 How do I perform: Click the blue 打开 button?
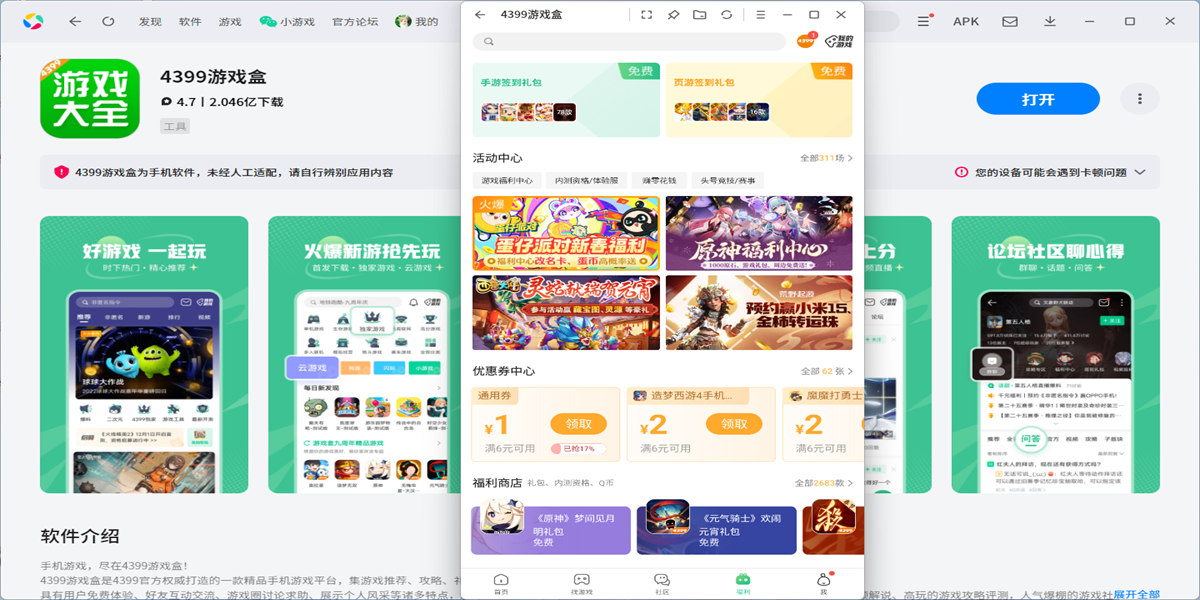click(x=1037, y=99)
